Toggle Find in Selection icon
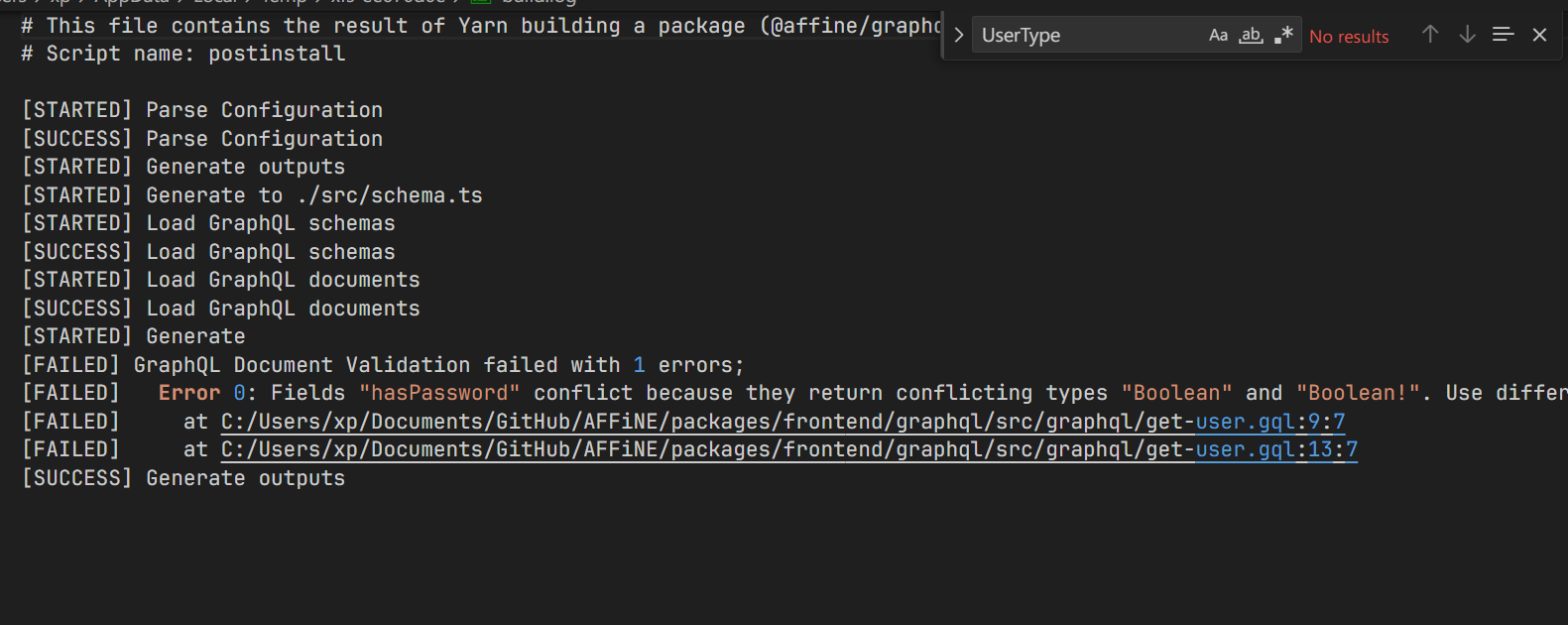The image size is (1568, 625). click(x=1503, y=35)
